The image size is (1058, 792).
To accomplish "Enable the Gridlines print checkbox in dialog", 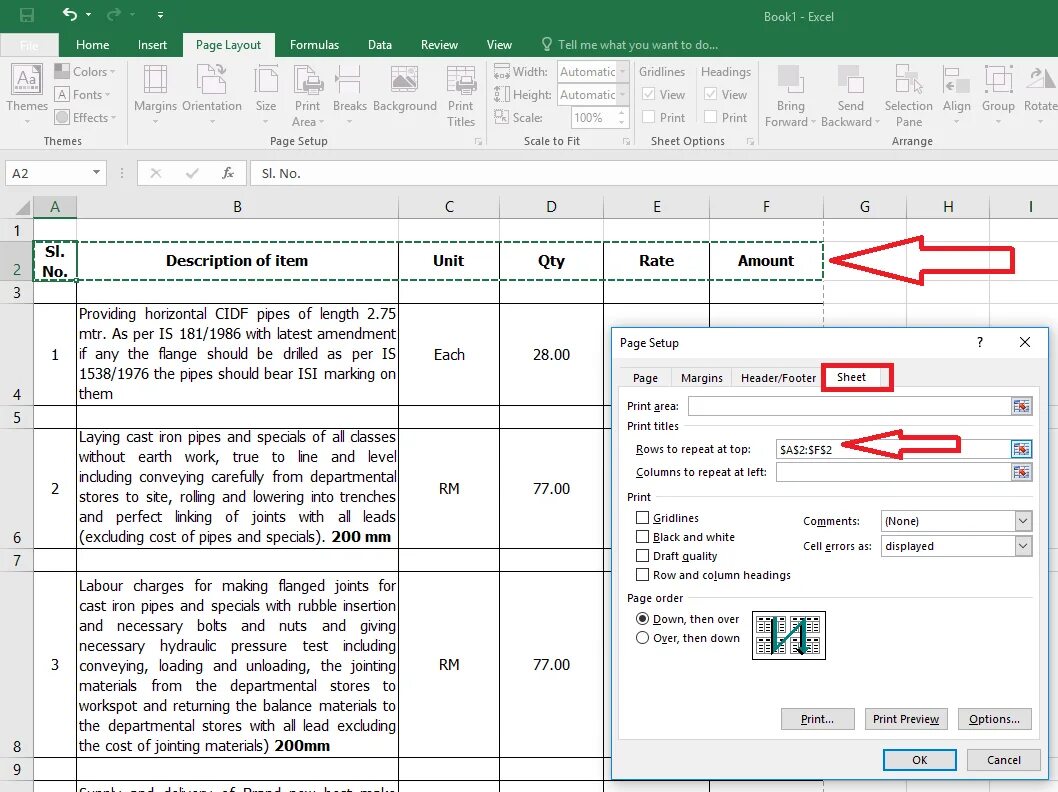I will 642,517.
